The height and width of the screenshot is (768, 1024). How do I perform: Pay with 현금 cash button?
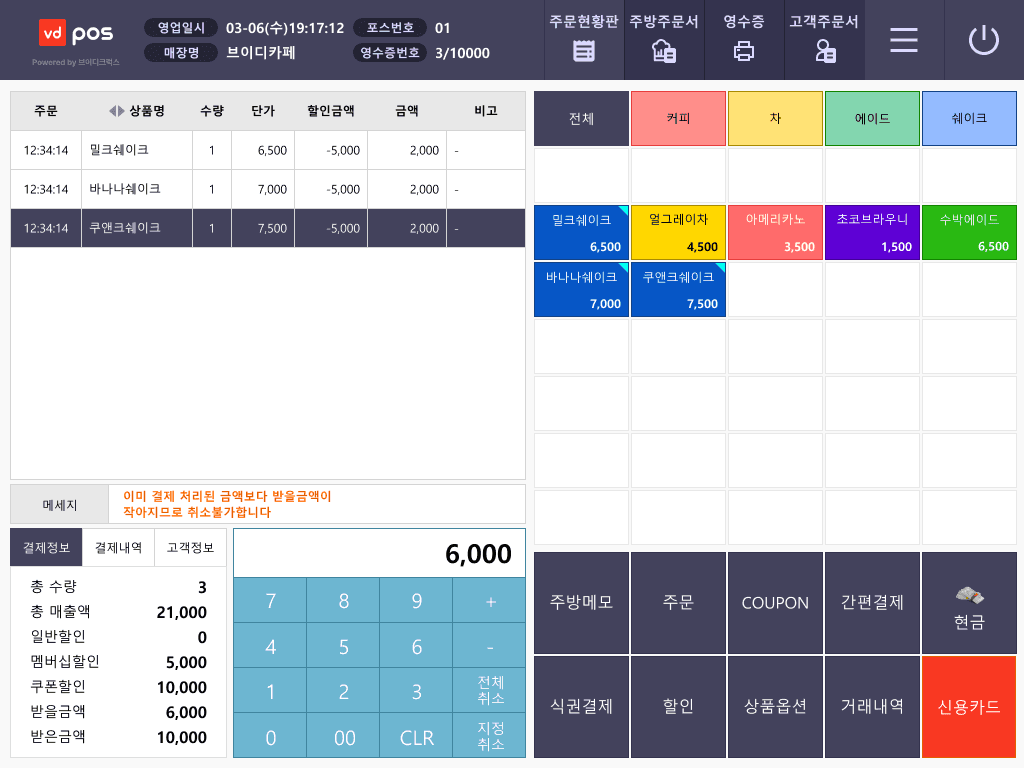click(x=969, y=603)
